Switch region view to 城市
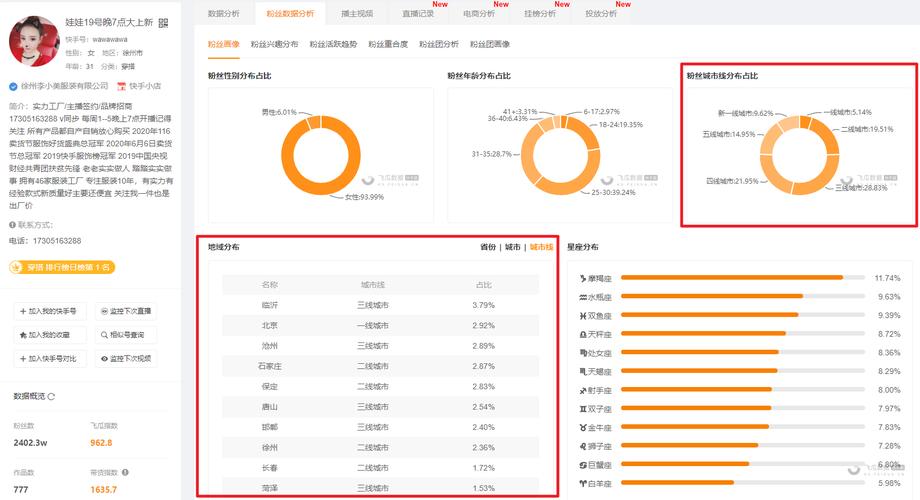This screenshot has width=920, height=500. tap(512, 247)
